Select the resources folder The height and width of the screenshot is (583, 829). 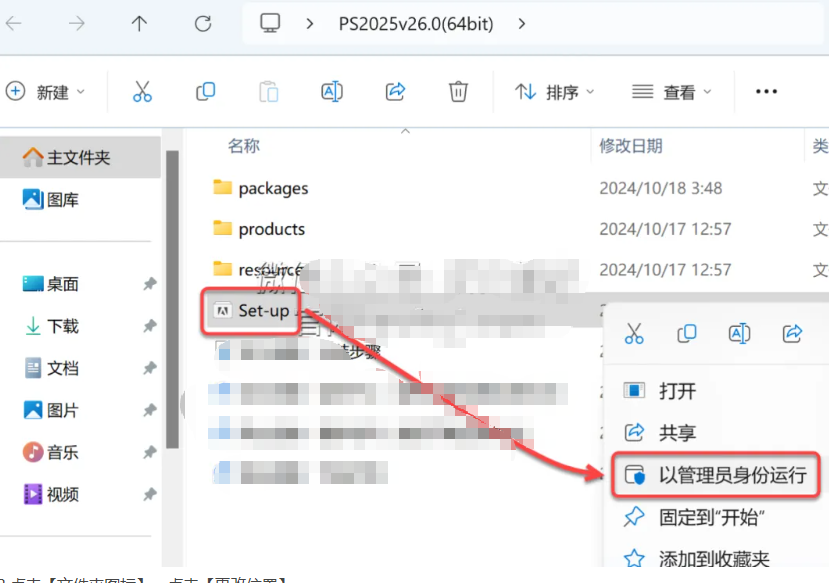(x=258, y=270)
